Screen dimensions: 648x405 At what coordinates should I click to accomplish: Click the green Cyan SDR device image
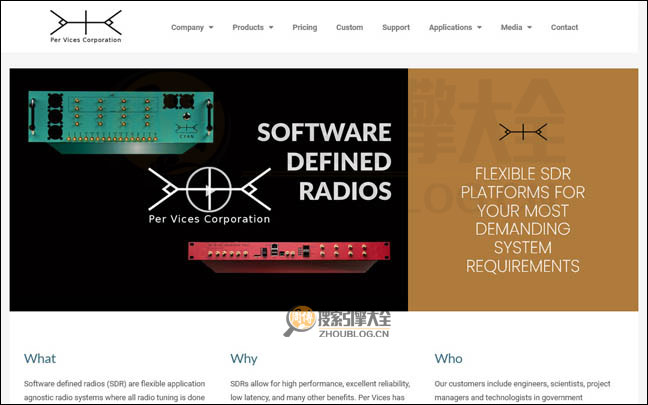pos(121,122)
